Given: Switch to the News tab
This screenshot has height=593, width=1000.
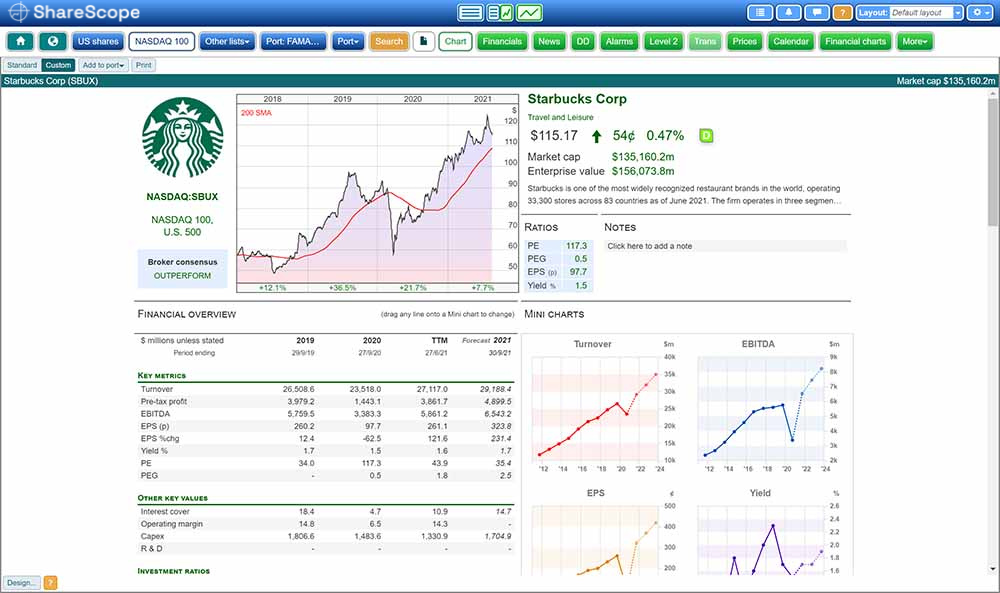Looking at the screenshot, I should point(548,42).
